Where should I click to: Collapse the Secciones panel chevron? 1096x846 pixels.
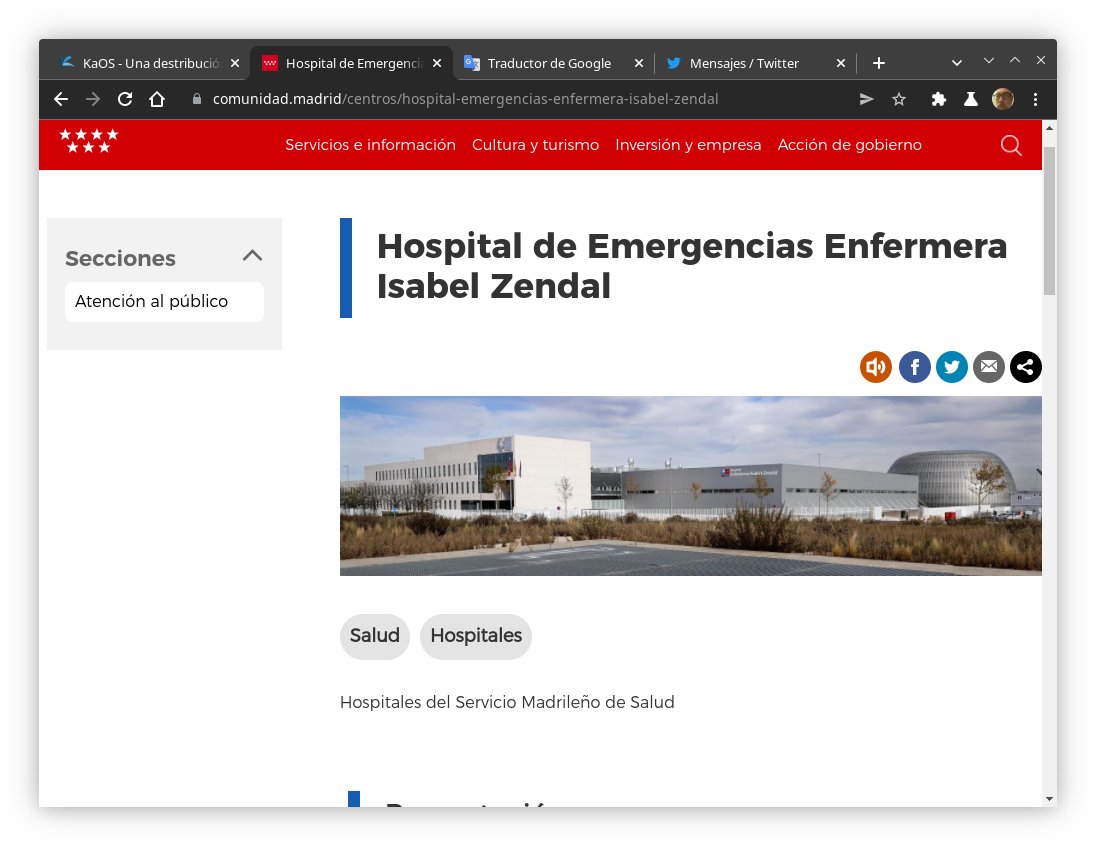[252, 256]
